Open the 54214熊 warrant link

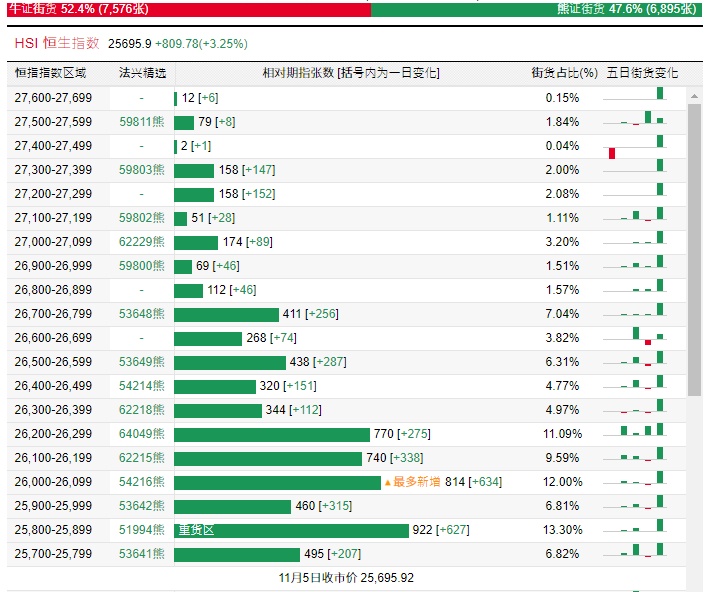(x=142, y=385)
